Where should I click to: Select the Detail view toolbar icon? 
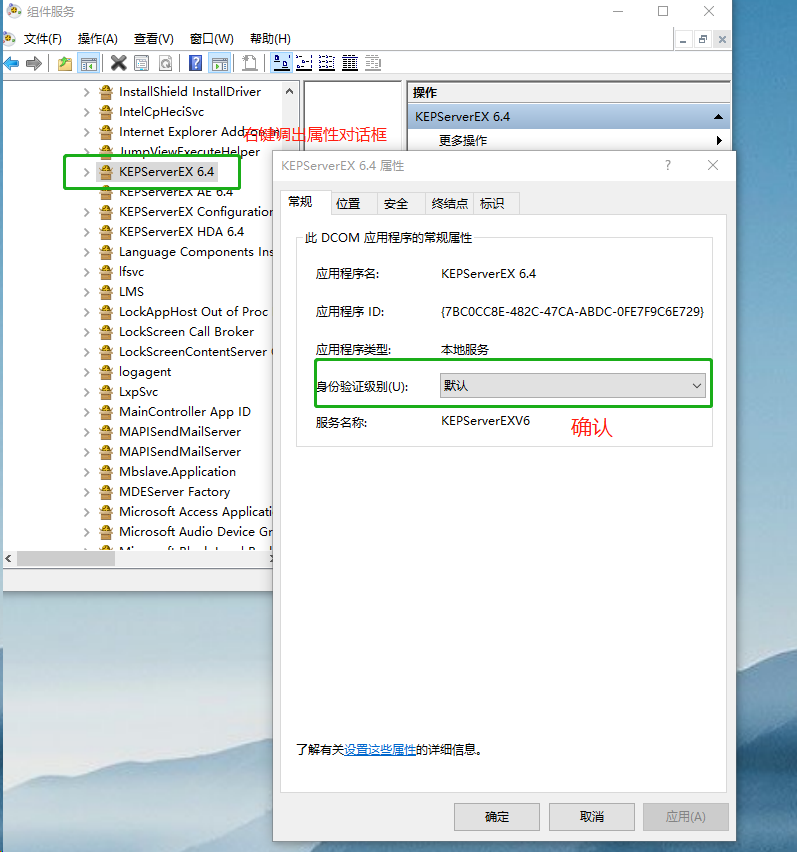tap(350, 64)
